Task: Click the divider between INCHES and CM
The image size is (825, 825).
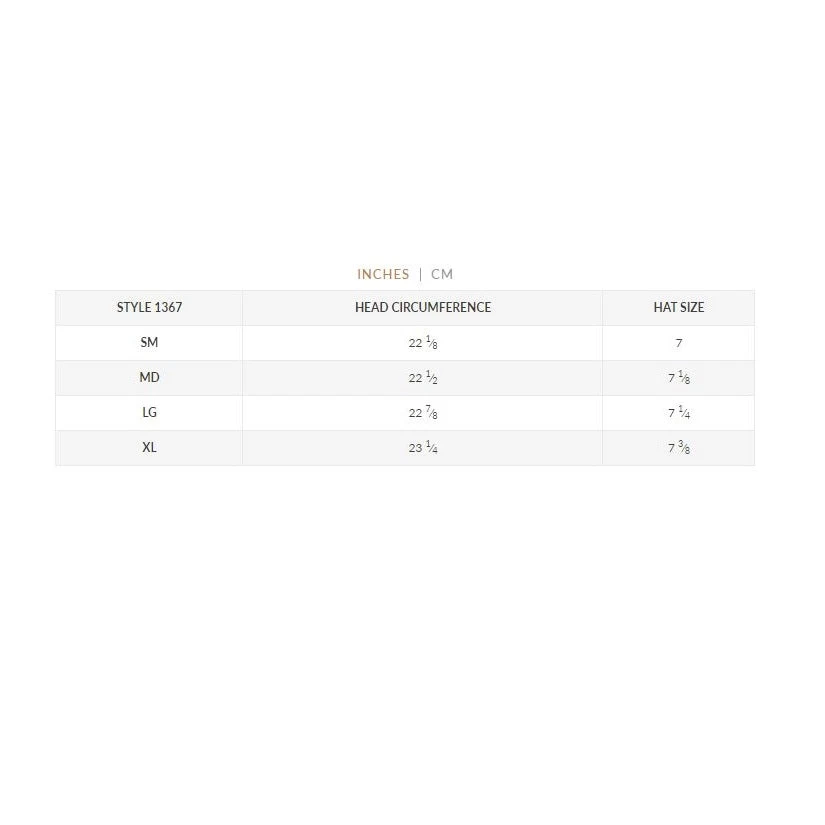Action: point(420,274)
